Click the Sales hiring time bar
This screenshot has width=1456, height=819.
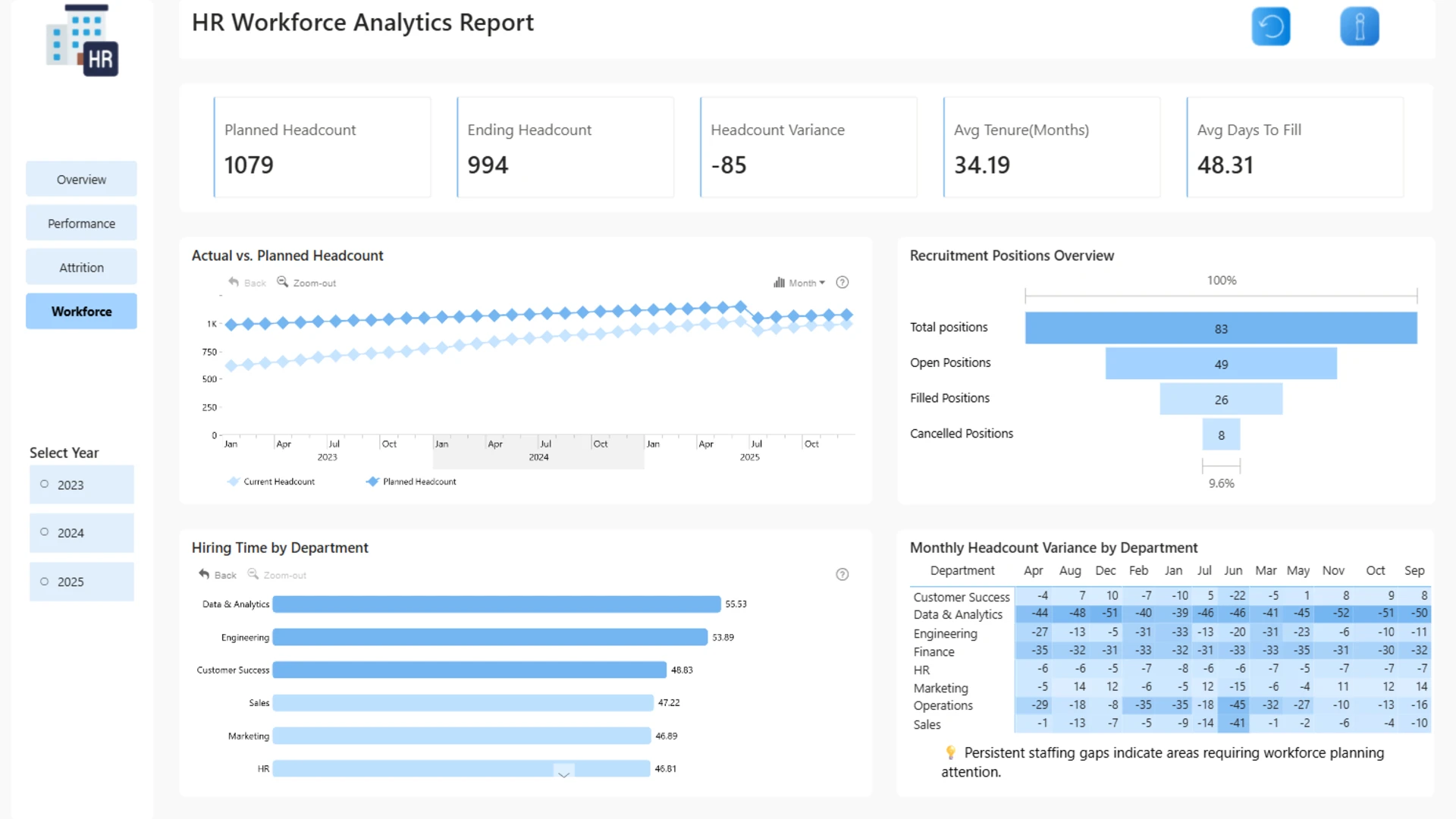click(463, 703)
